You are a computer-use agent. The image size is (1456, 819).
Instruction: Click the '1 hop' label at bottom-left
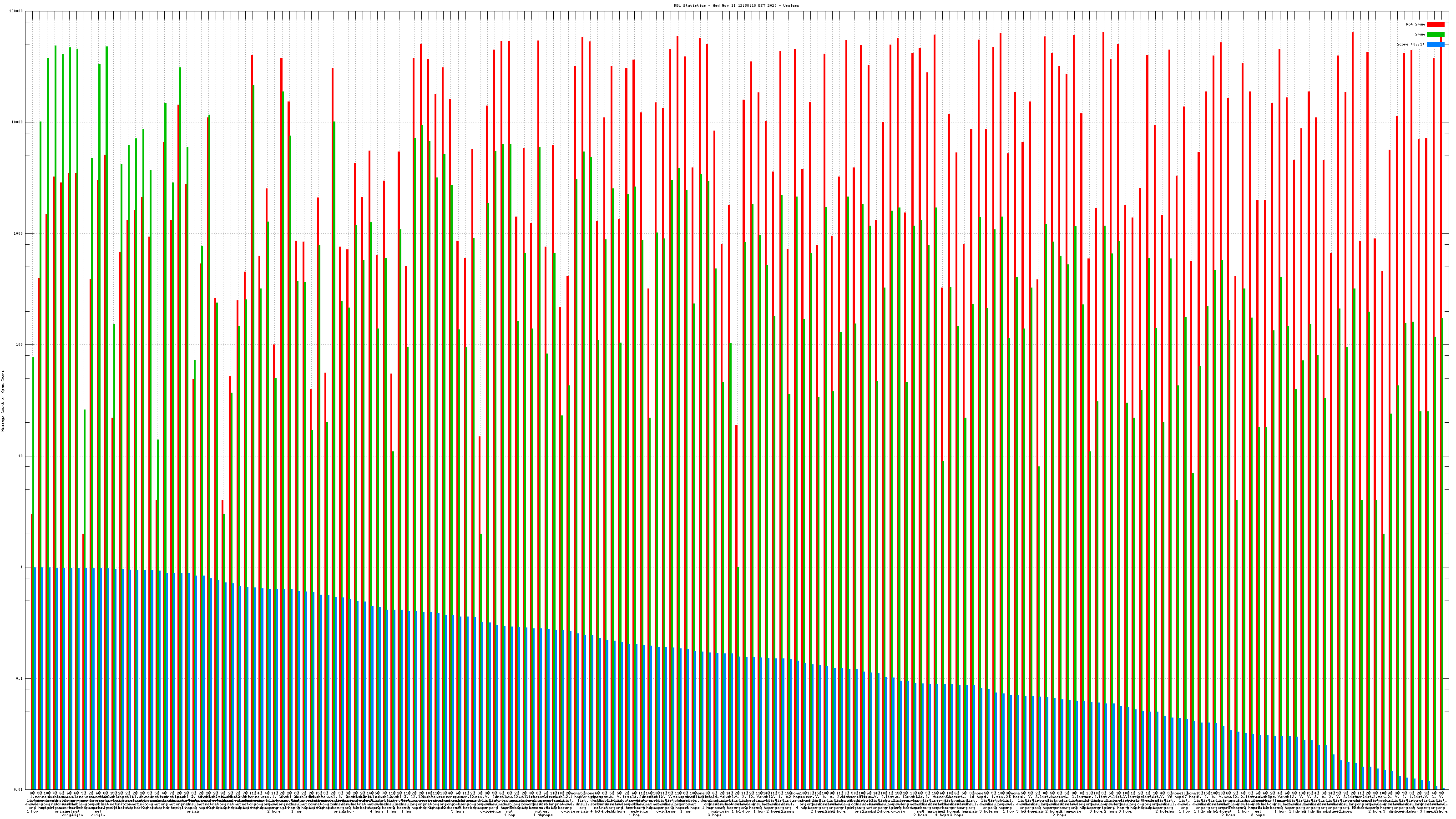32,812
